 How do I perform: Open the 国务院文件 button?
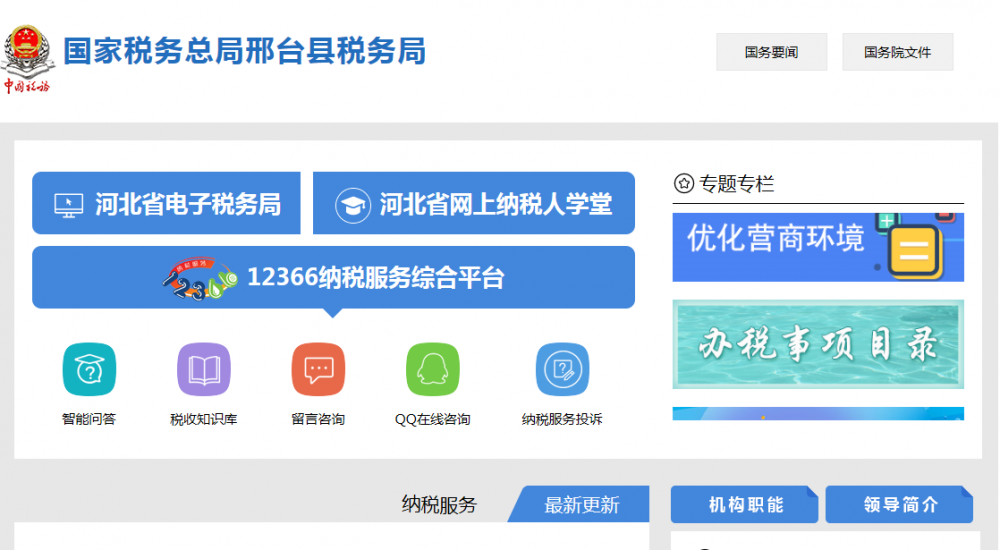897,52
